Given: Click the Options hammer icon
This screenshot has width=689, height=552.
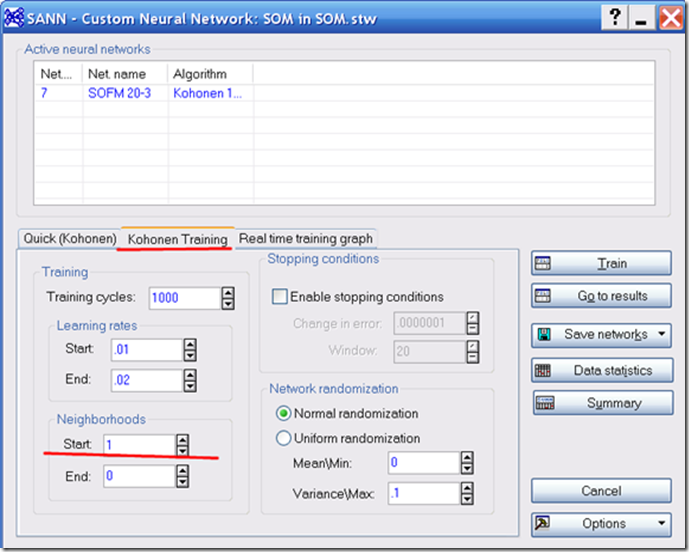Looking at the screenshot, I should pyautogui.click(x=542, y=523).
